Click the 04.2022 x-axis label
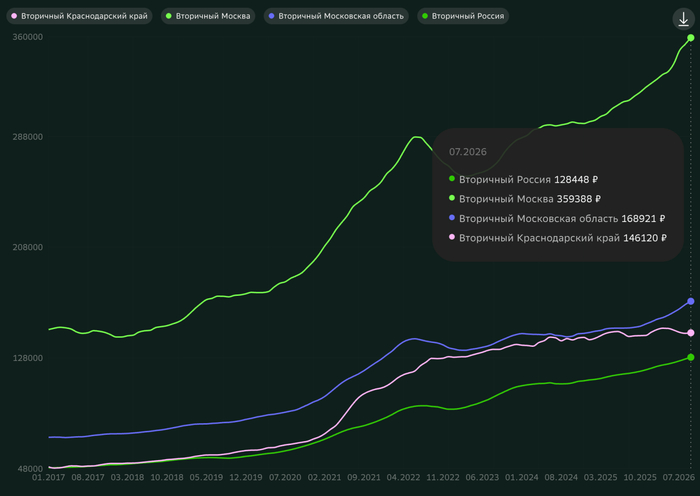Viewport: 700px width, 496px height. (403, 477)
